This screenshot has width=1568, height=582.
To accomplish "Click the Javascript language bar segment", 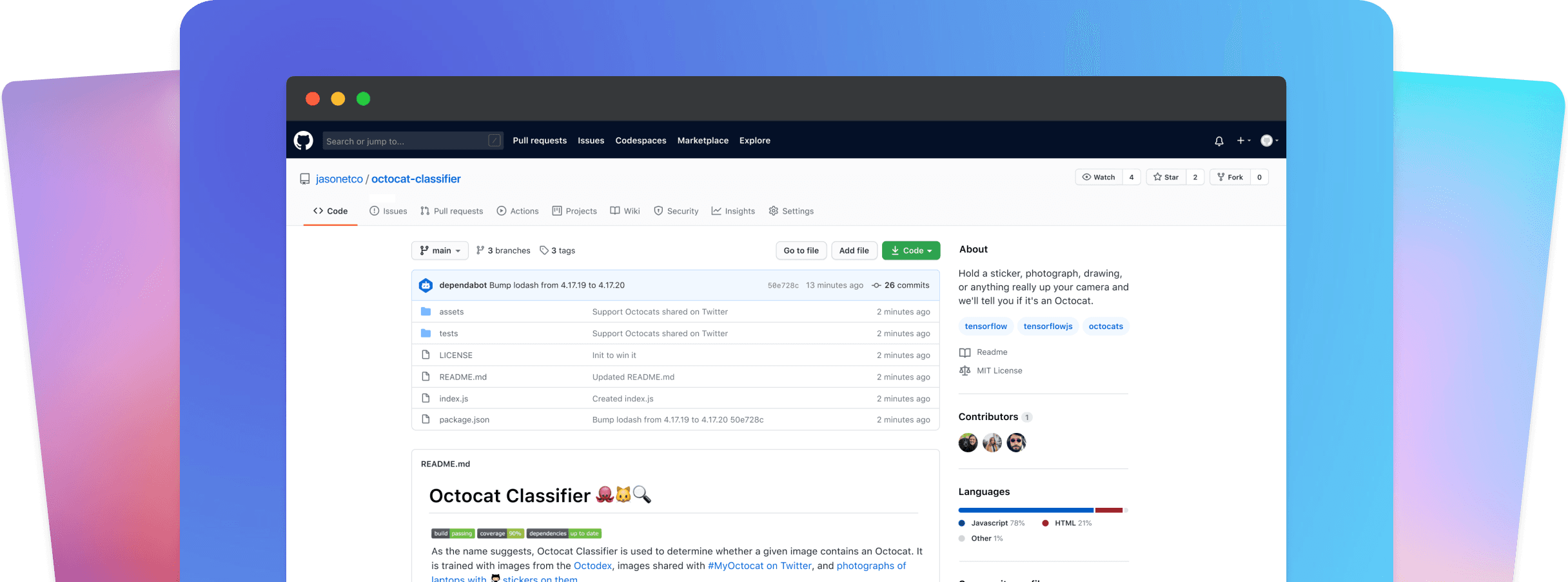I will tap(1025, 510).
